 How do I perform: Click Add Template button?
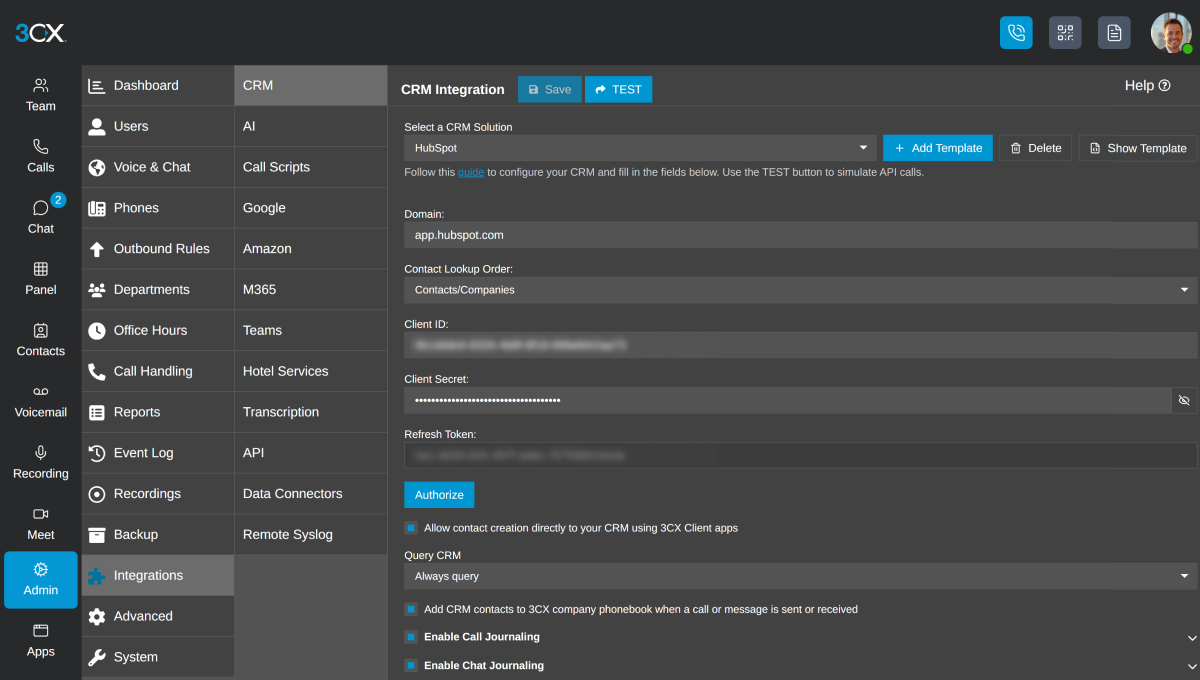[x=938, y=148]
